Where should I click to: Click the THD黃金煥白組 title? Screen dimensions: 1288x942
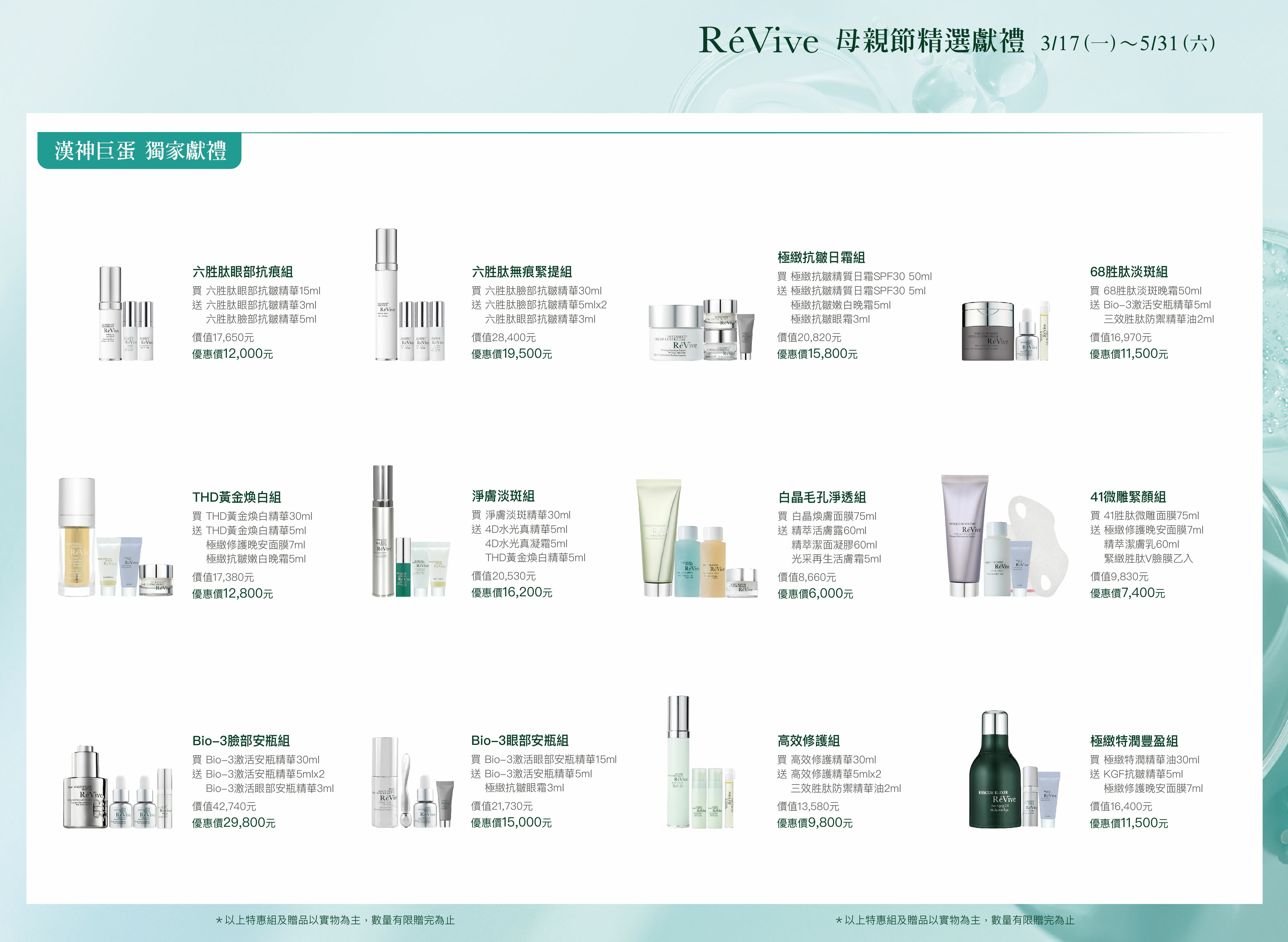237,497
